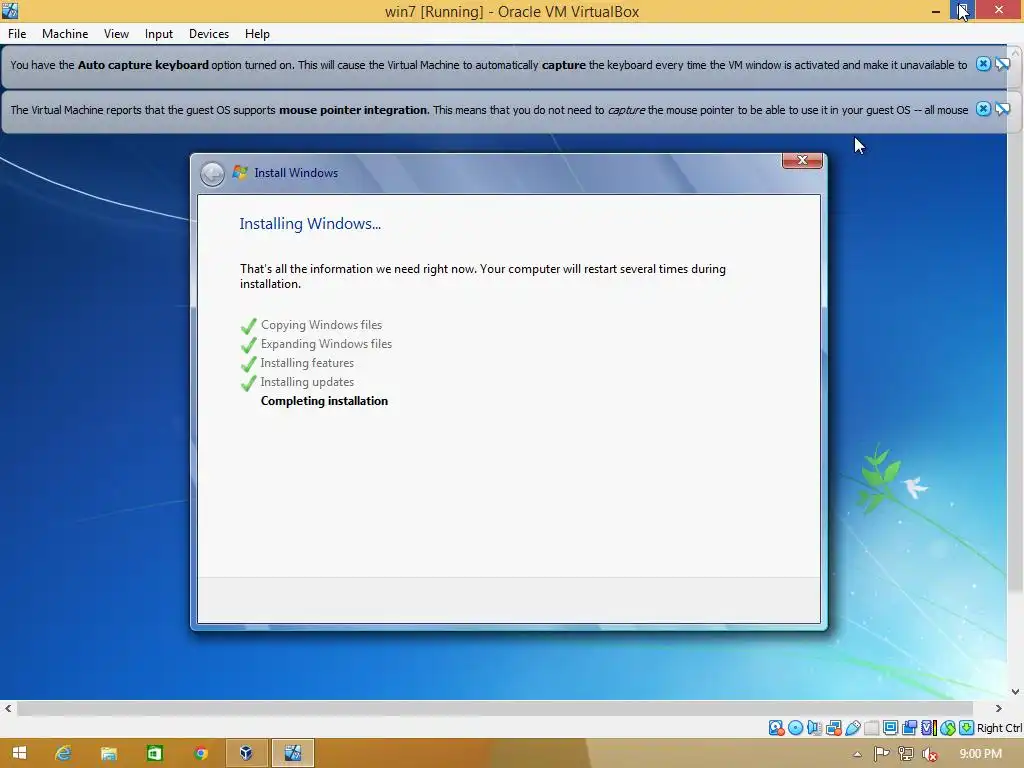The height and width of the screenshot is (768, 1024).
Task: Open Google Chrome from the taskbar
Action: point(200,753)
